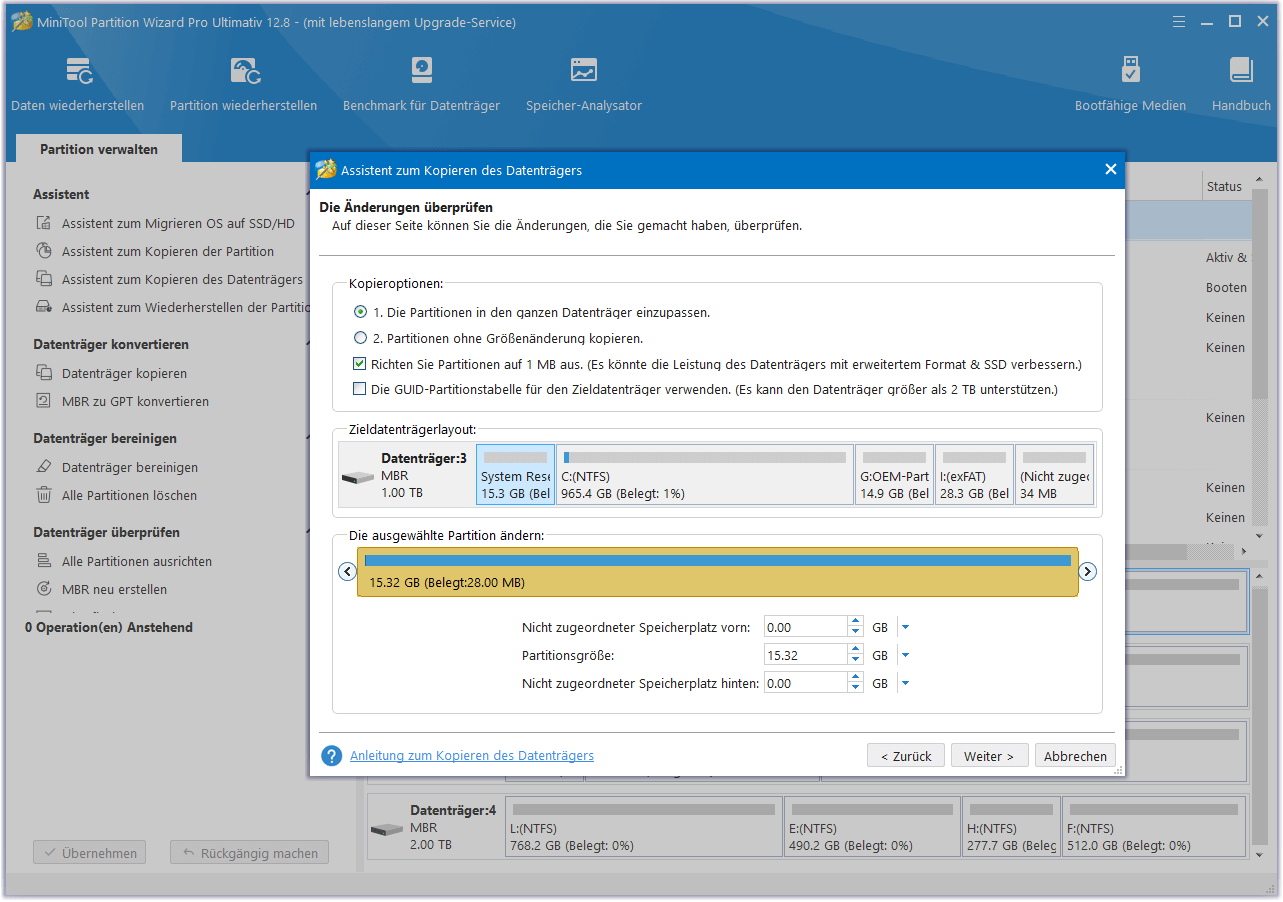The height and width of the screenshot is (902, 1283).
Task: Click Abbrechen button
Action: pyautogui.click(x=1075, y=756)
